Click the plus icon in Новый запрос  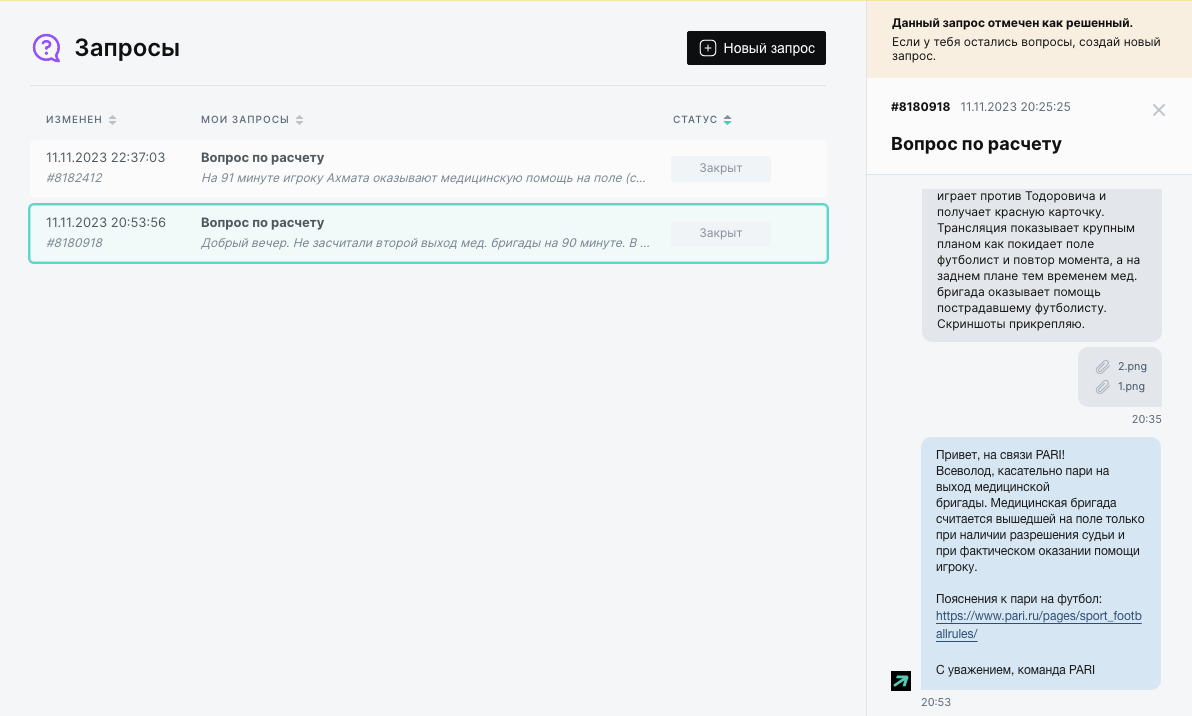(707, 48)
